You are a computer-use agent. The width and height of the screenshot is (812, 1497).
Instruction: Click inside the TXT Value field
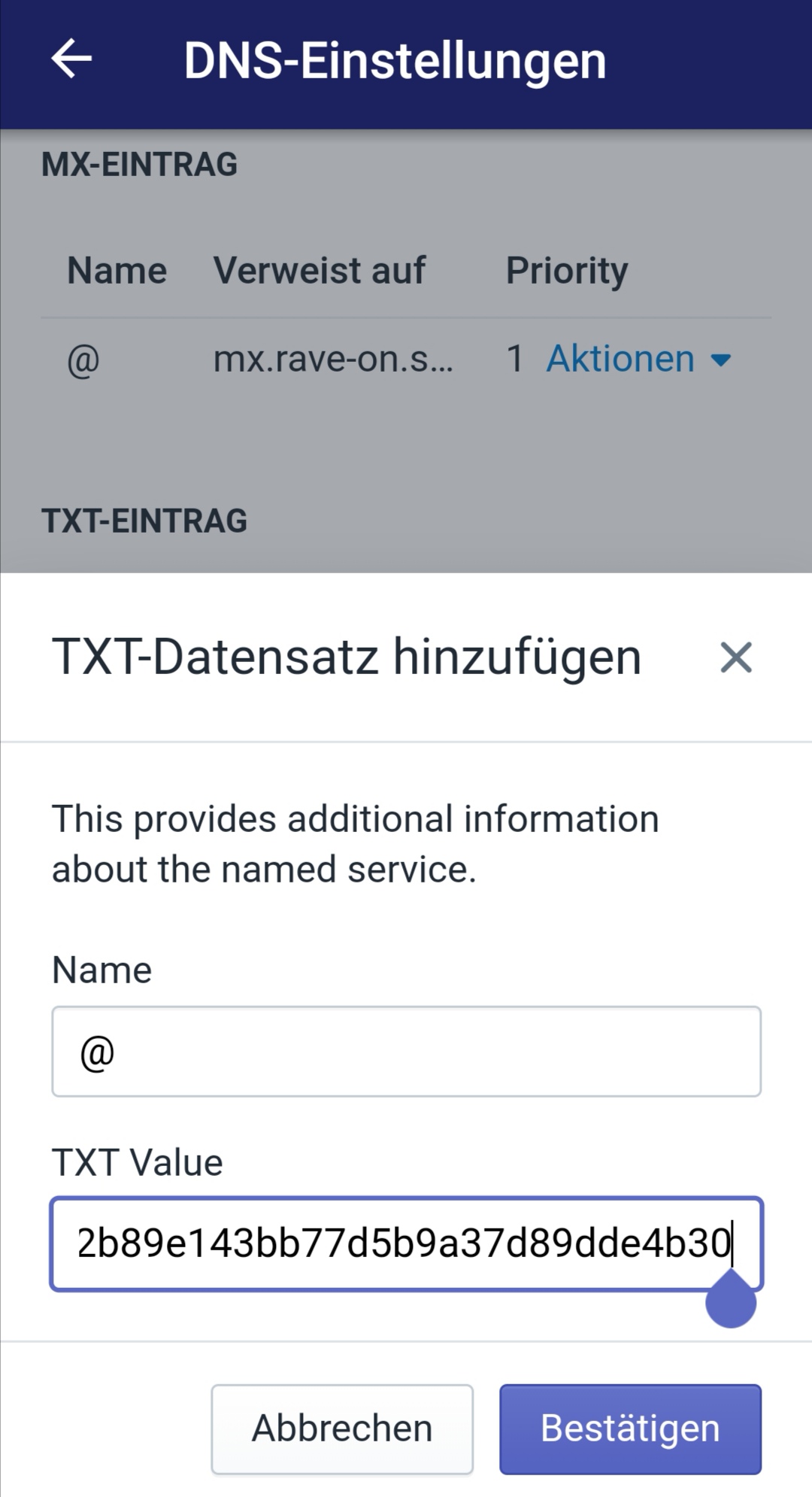coord(407,1243)
